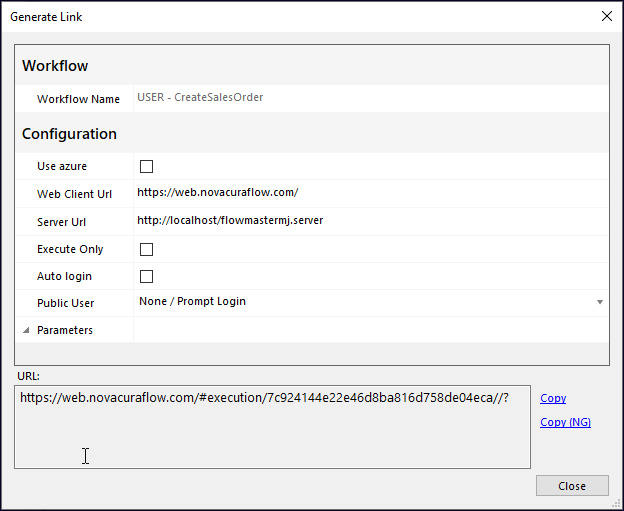Select the Public User row label
The image size is (624, 511).
coord(65,303)
